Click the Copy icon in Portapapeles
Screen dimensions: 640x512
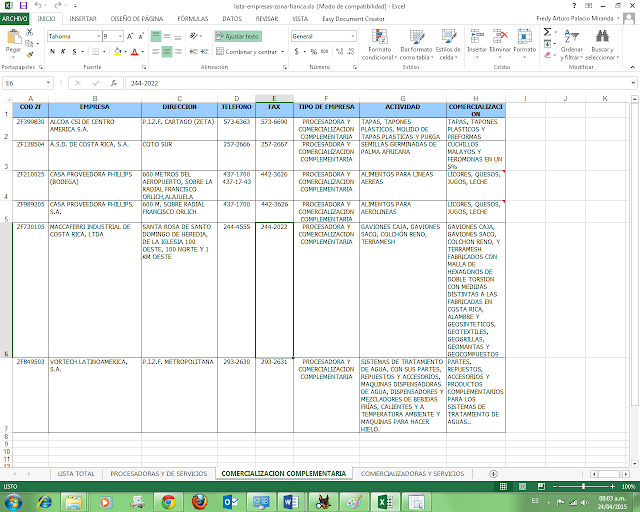(29, 43)
